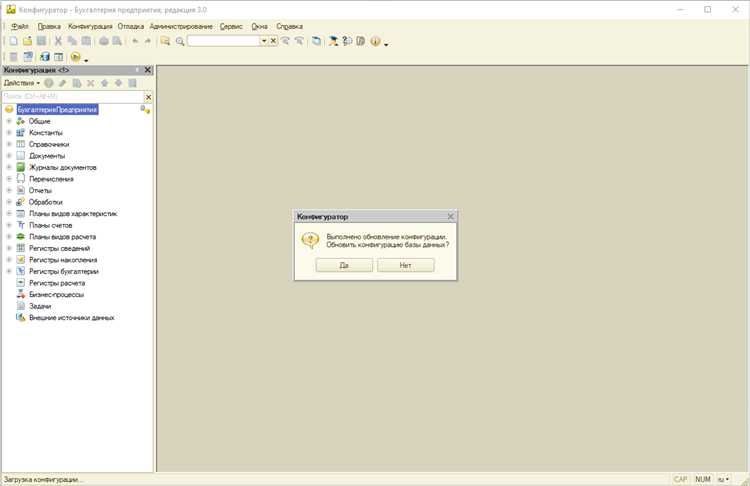The image size is (750, 486).
Task: Select Задачи tree item
Action: pyautogui.click(x=40, y=306)
